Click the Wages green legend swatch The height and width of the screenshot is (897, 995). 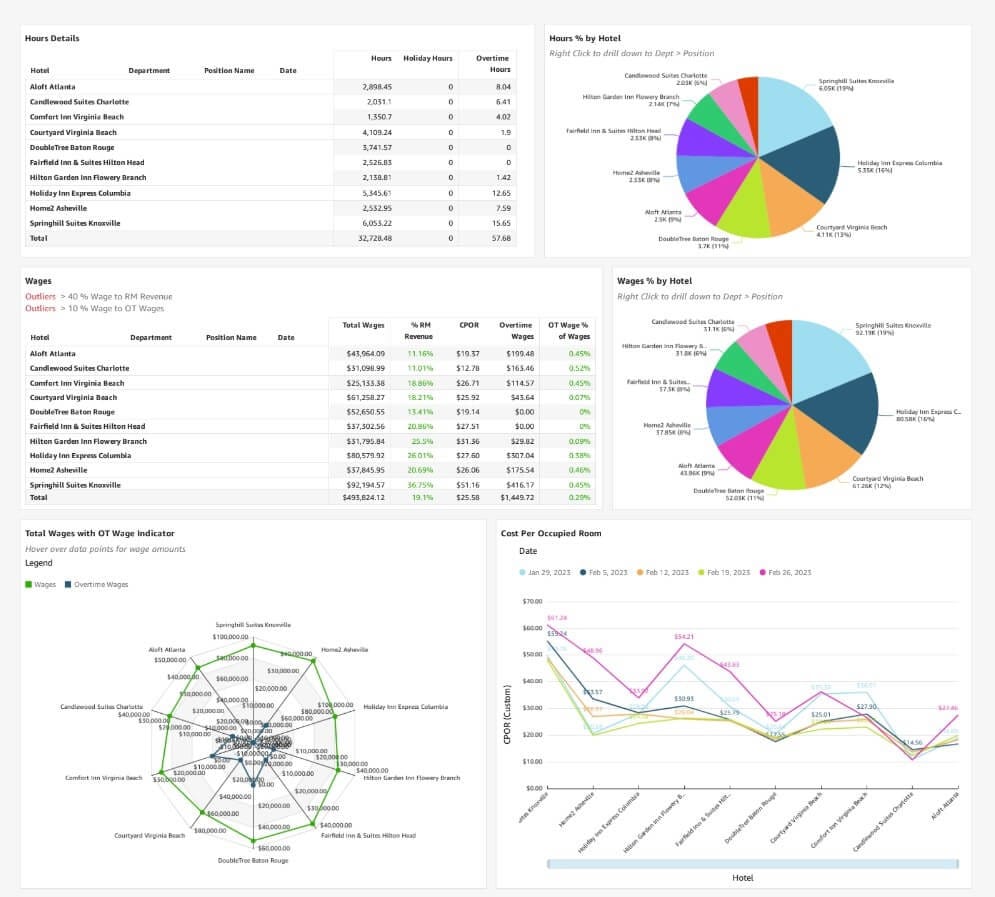28,584
